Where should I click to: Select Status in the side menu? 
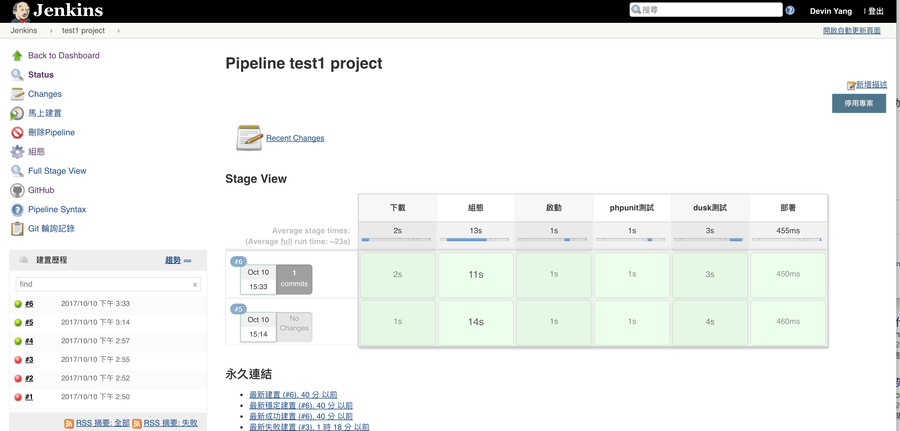41,75
